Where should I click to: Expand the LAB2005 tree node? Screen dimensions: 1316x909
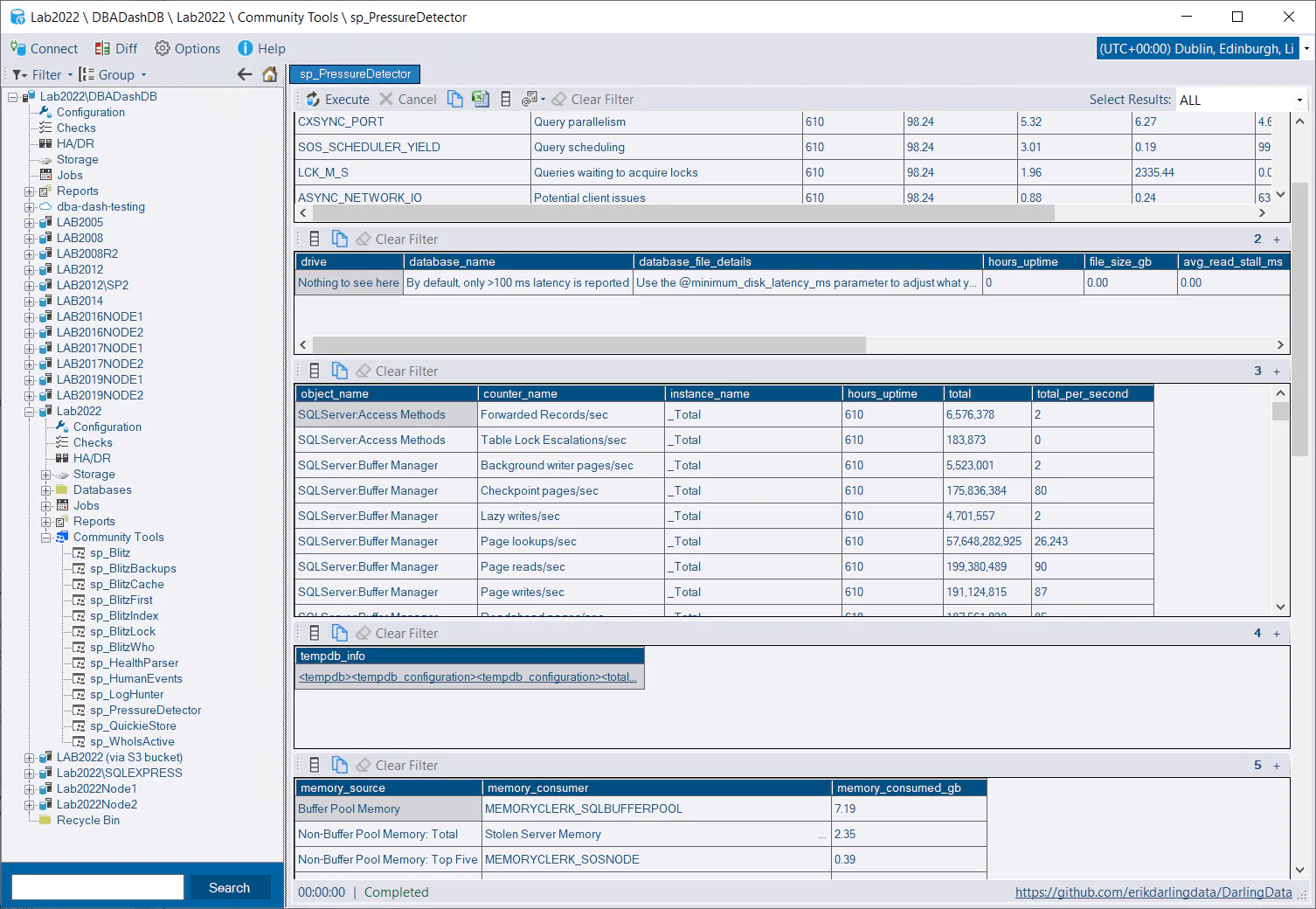click(x=30, y=222)
